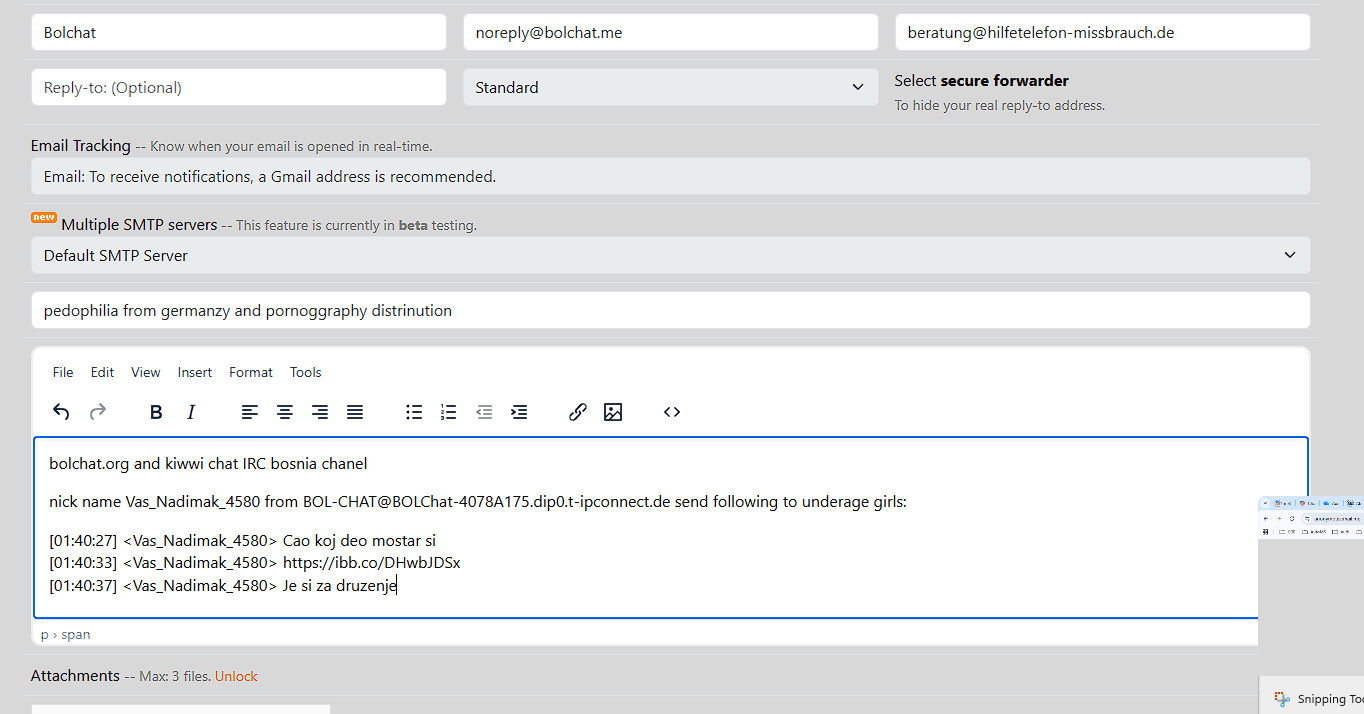The width and height of the screenshot is (1364, 714).
Task: Click the orange 'new' badge by Multiple SMTP
Action: pyautogui.click(x=44, y=217)
